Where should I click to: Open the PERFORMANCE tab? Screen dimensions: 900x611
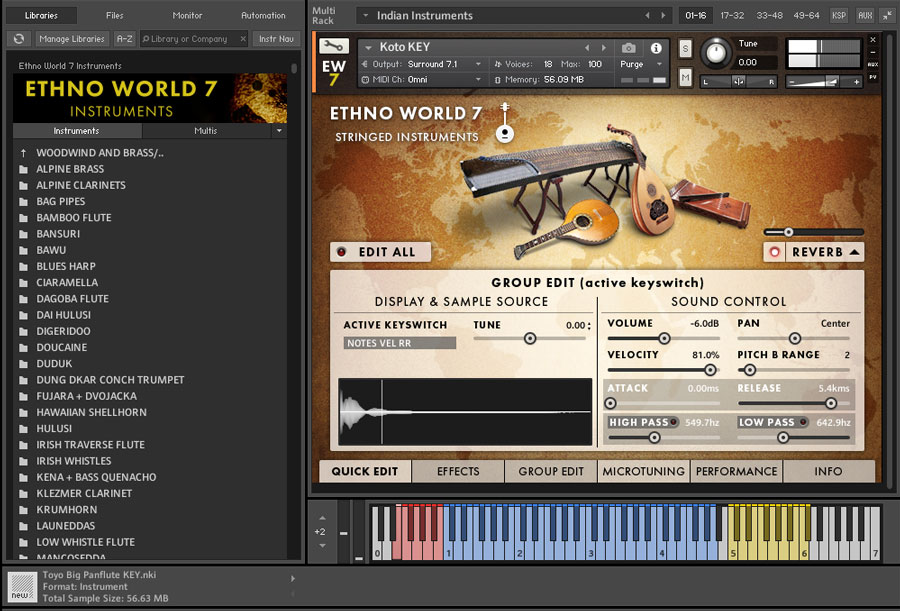(x=736, y=471)
